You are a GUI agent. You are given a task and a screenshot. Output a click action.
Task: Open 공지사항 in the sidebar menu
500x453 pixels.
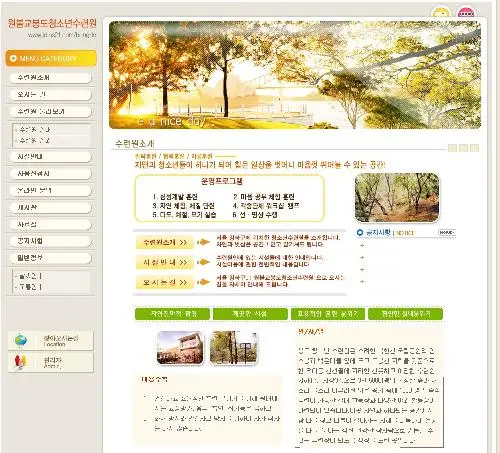(x=49, y=241)
